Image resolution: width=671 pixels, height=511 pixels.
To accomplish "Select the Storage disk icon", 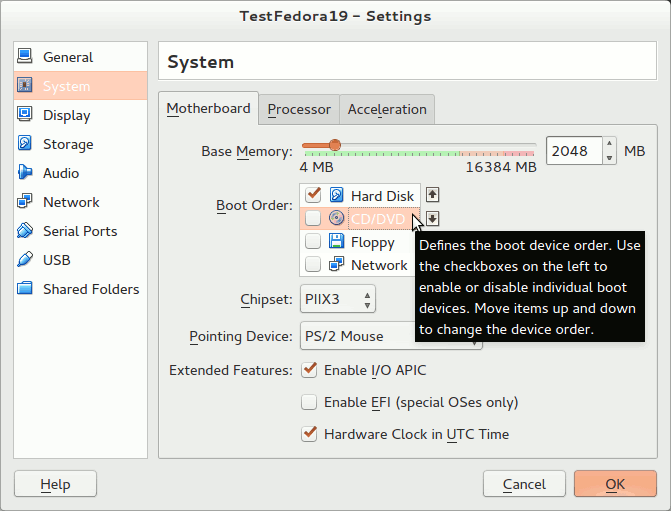I will point(25,144).
